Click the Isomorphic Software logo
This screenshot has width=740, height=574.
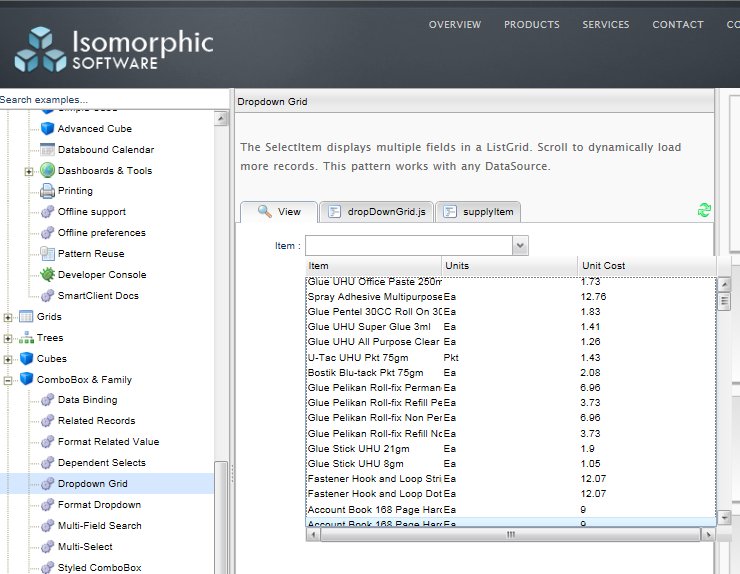[114, 47]
